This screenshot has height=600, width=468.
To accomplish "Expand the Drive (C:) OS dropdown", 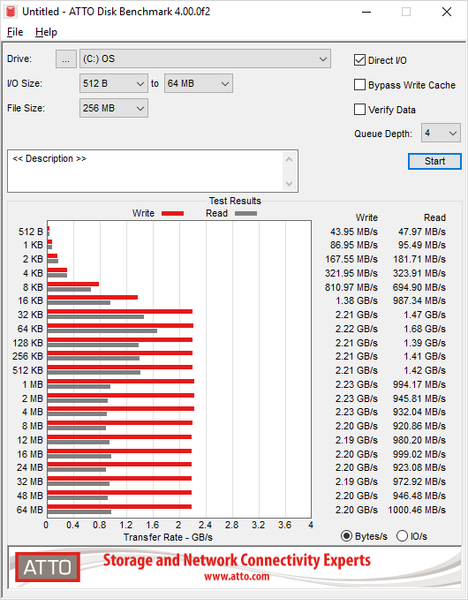I will (x=205, y=59).
